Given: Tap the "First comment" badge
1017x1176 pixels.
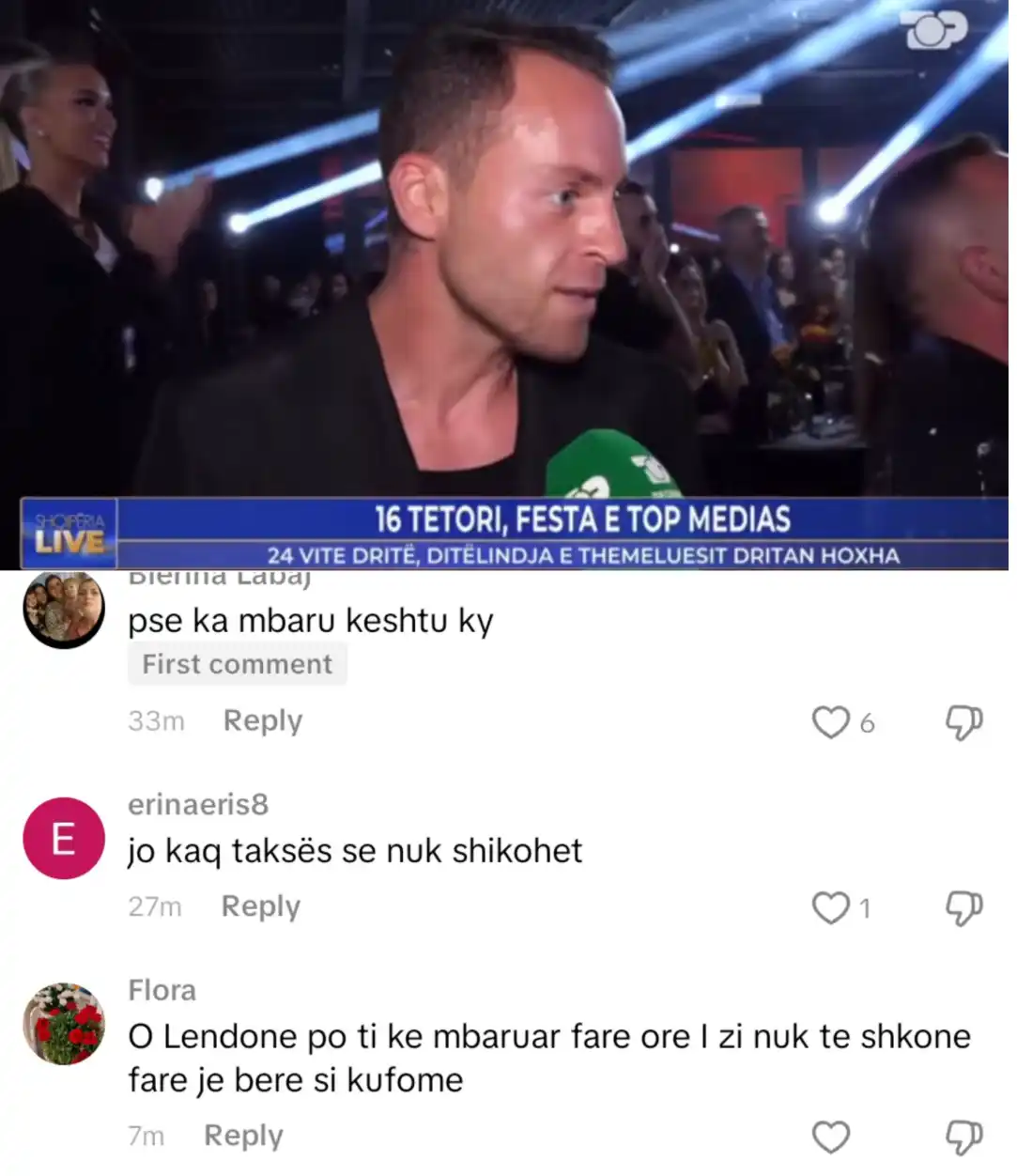Looking at the screenshot, I should coord(238,664).
